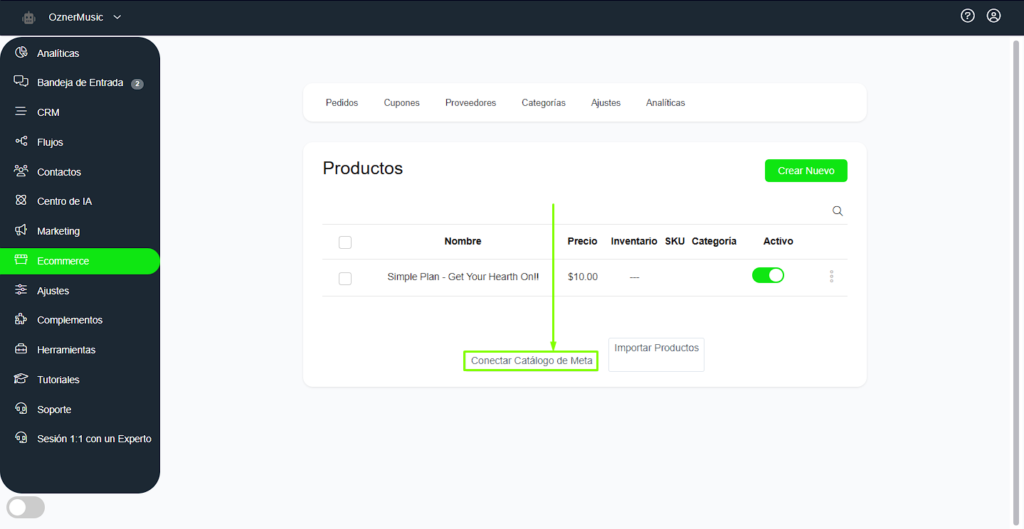Click the Marketing megaphone icon

pyautogui.click(x=21, y=231)
